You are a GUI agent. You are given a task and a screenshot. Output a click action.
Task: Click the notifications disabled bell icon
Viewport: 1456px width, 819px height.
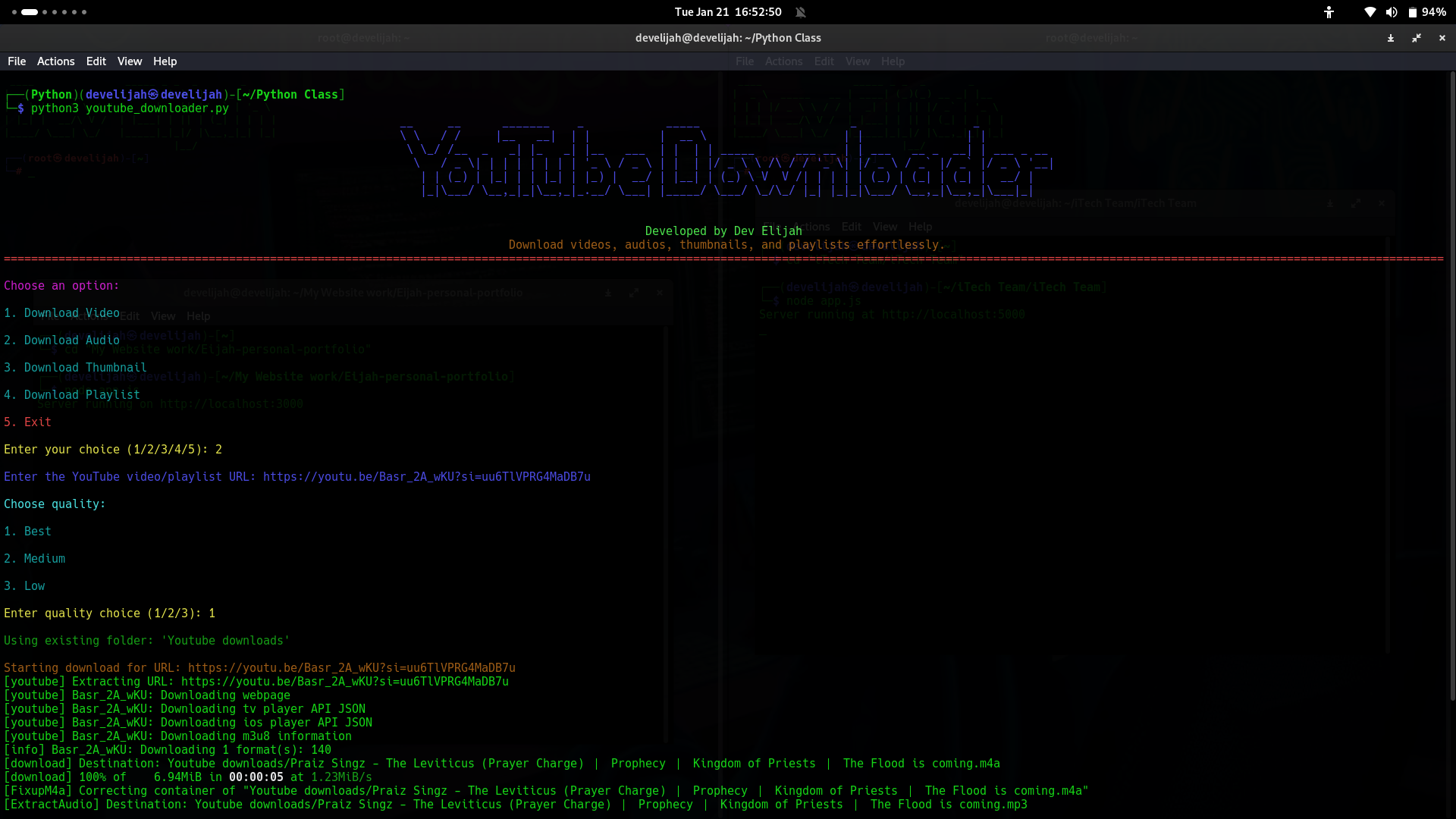click(801, 12)
